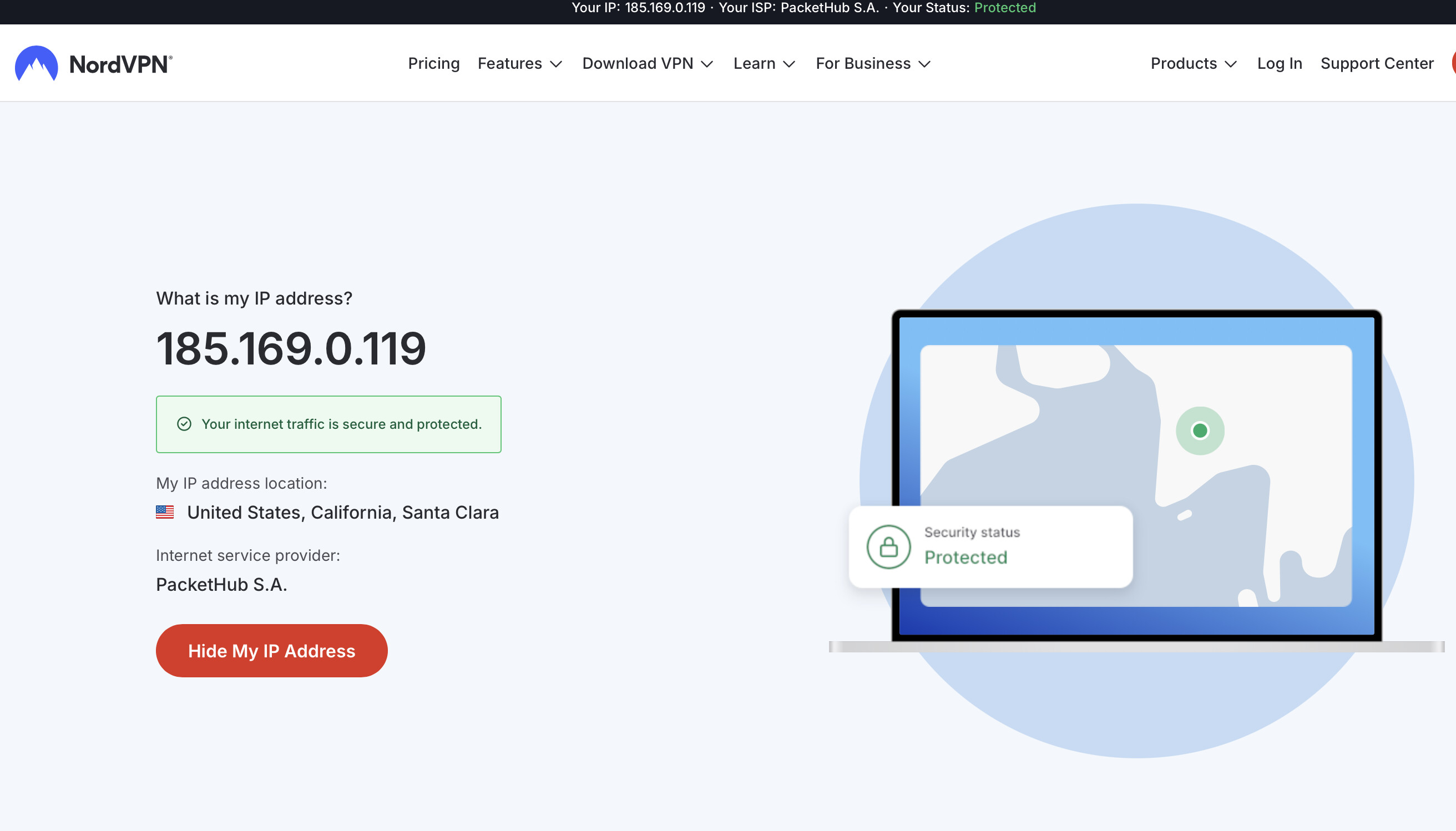The image size is (1456, 831).
Task: Click the green location dot on the map
Action: click(x=1200, y=430)
